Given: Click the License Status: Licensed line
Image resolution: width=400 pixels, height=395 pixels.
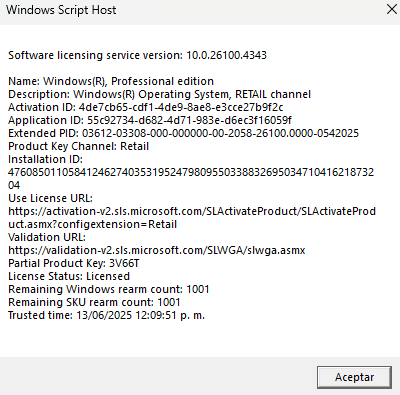Looking at the screenshot, I should click(x=69, y=276).
